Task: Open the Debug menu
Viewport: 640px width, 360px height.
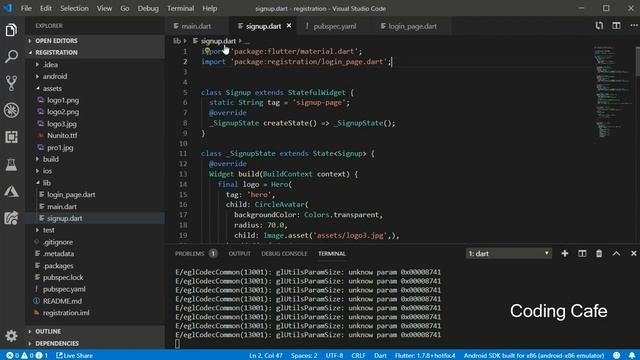Action: pos(148,8)
